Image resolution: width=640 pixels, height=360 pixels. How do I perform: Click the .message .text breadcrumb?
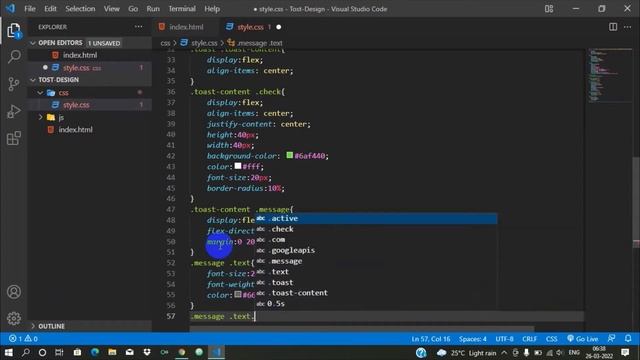tap(255, 43)
